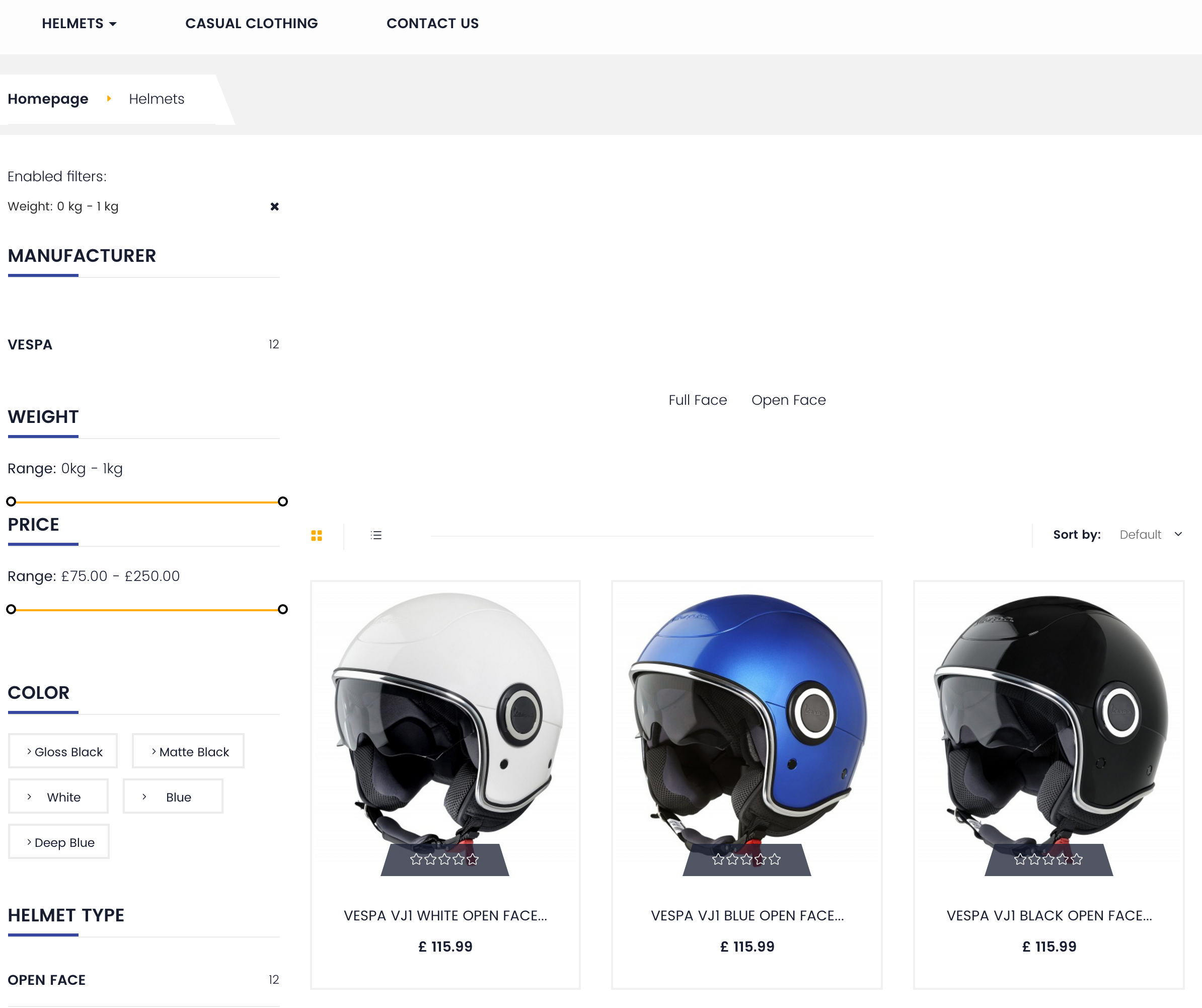Switch to grid view layout
Image resolution: width=1202 pixels, height=1008 pixels.
317,535
